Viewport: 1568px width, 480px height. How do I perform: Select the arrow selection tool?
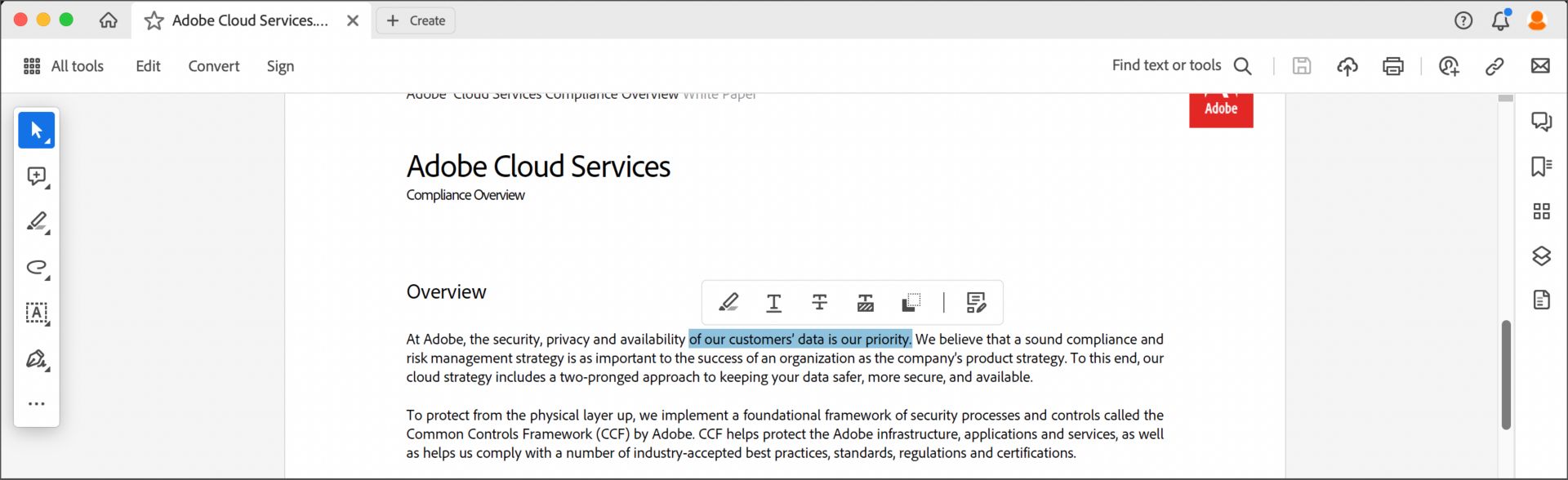[36, 131]
